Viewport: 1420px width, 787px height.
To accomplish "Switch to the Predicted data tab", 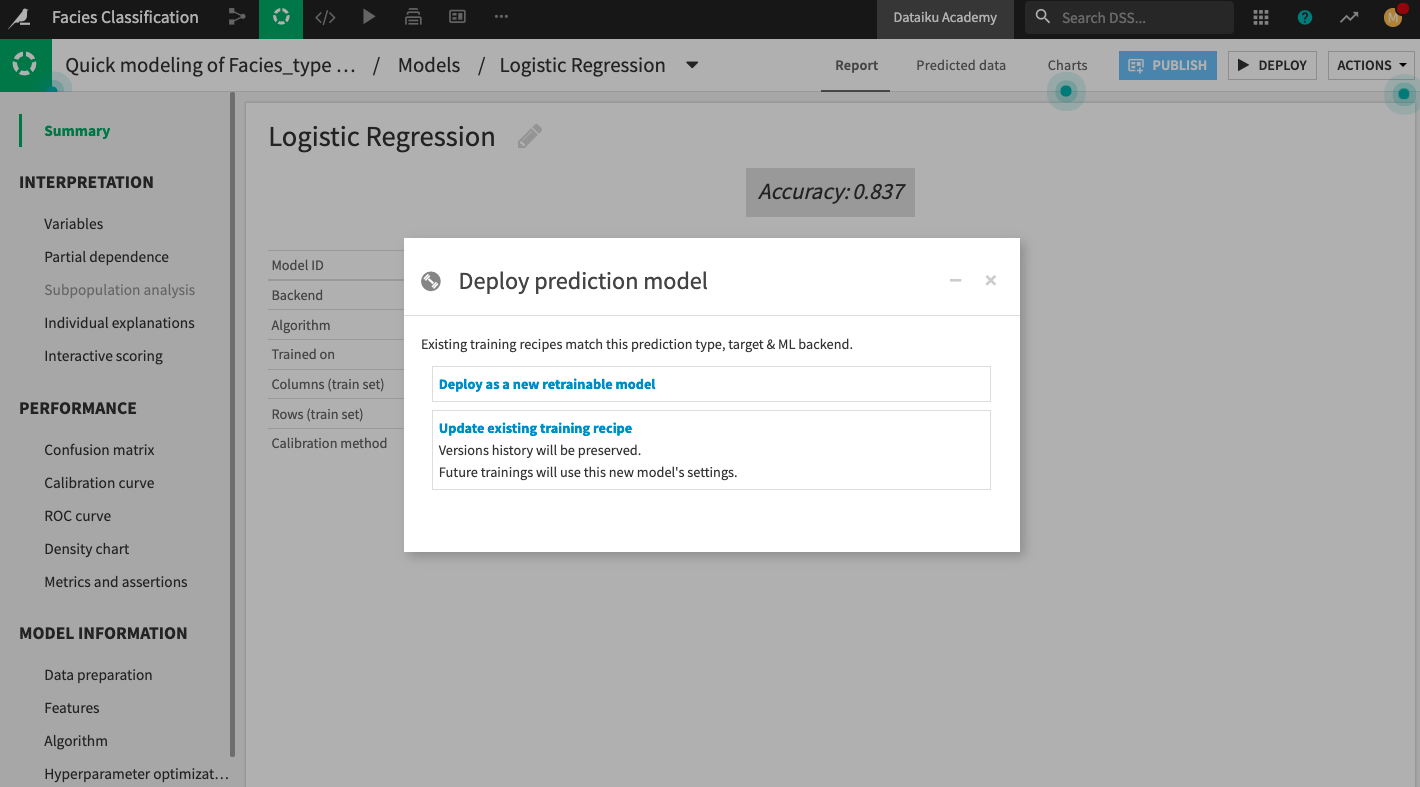I will click(x=960, y=65).
